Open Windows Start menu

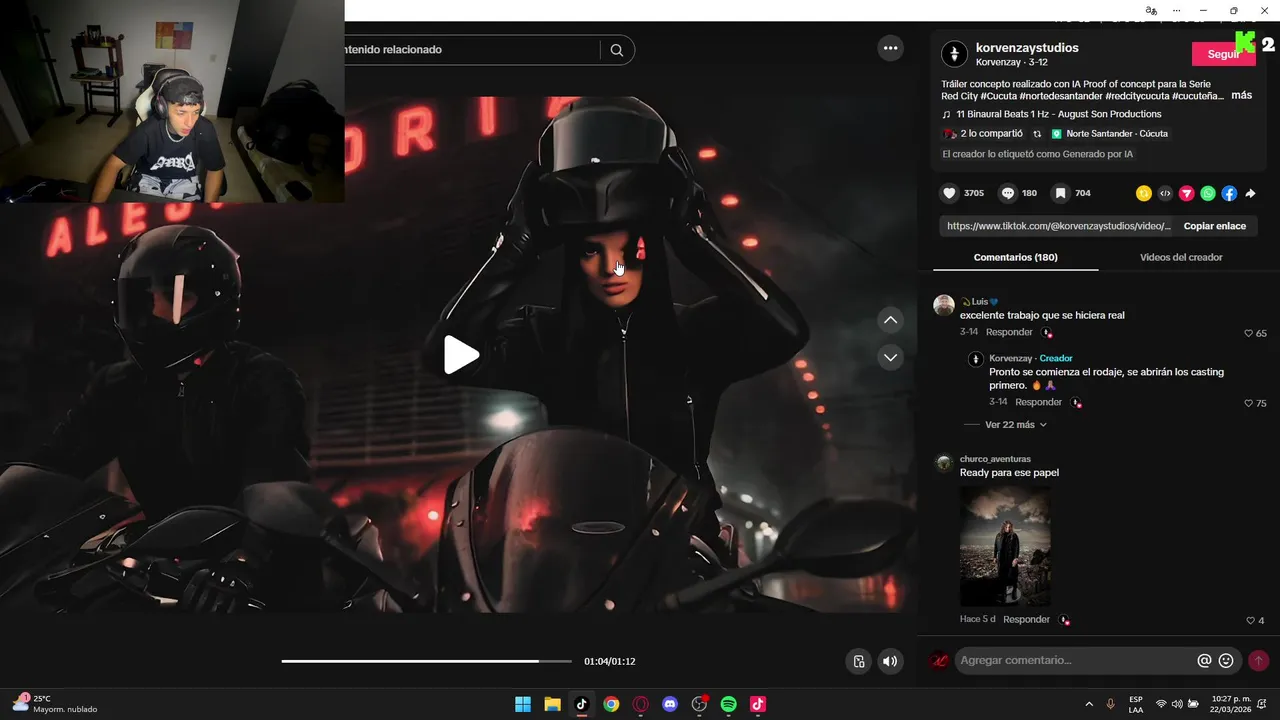tap(523, 704)
